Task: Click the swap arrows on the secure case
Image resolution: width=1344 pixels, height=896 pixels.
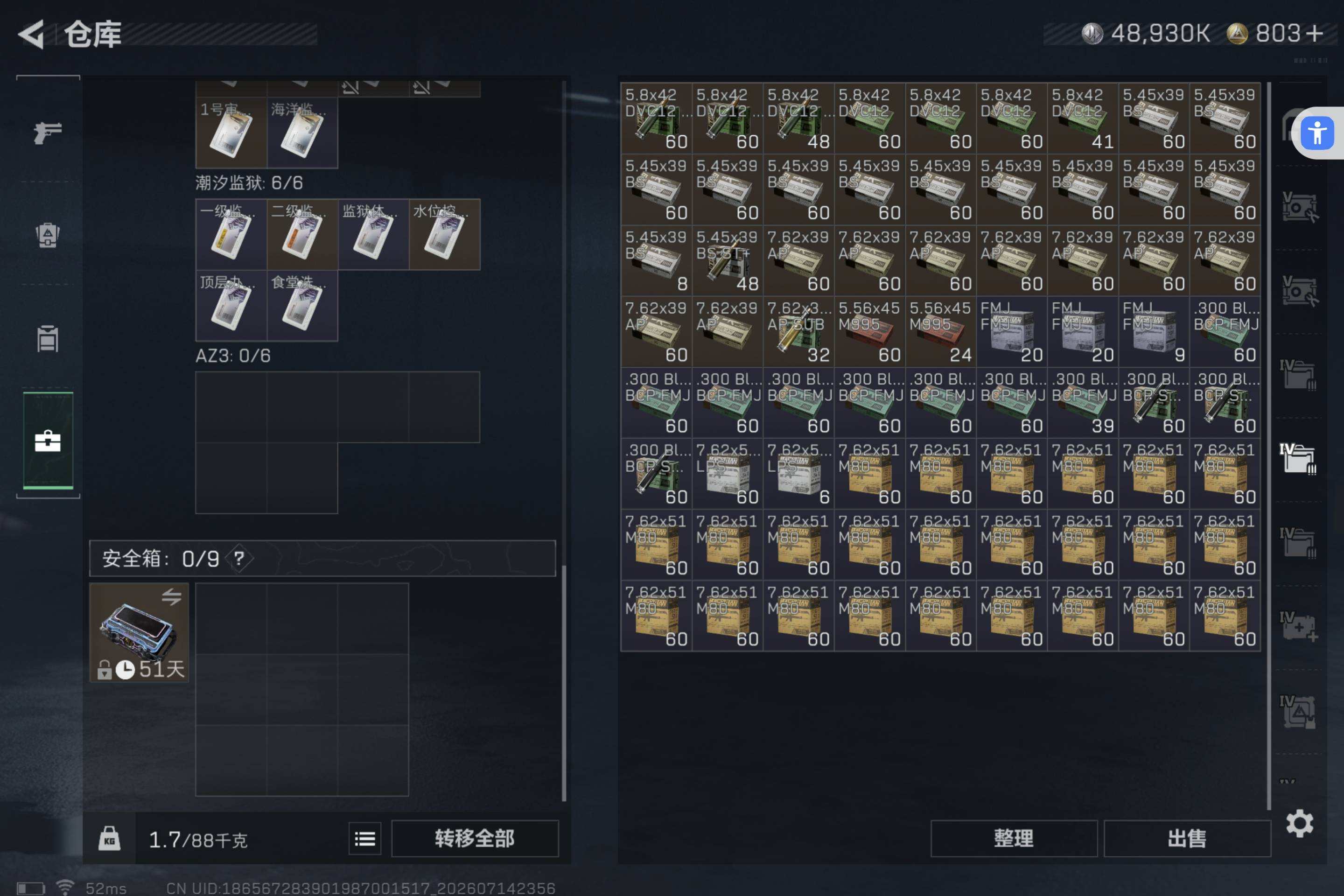Action: (171, 597)
